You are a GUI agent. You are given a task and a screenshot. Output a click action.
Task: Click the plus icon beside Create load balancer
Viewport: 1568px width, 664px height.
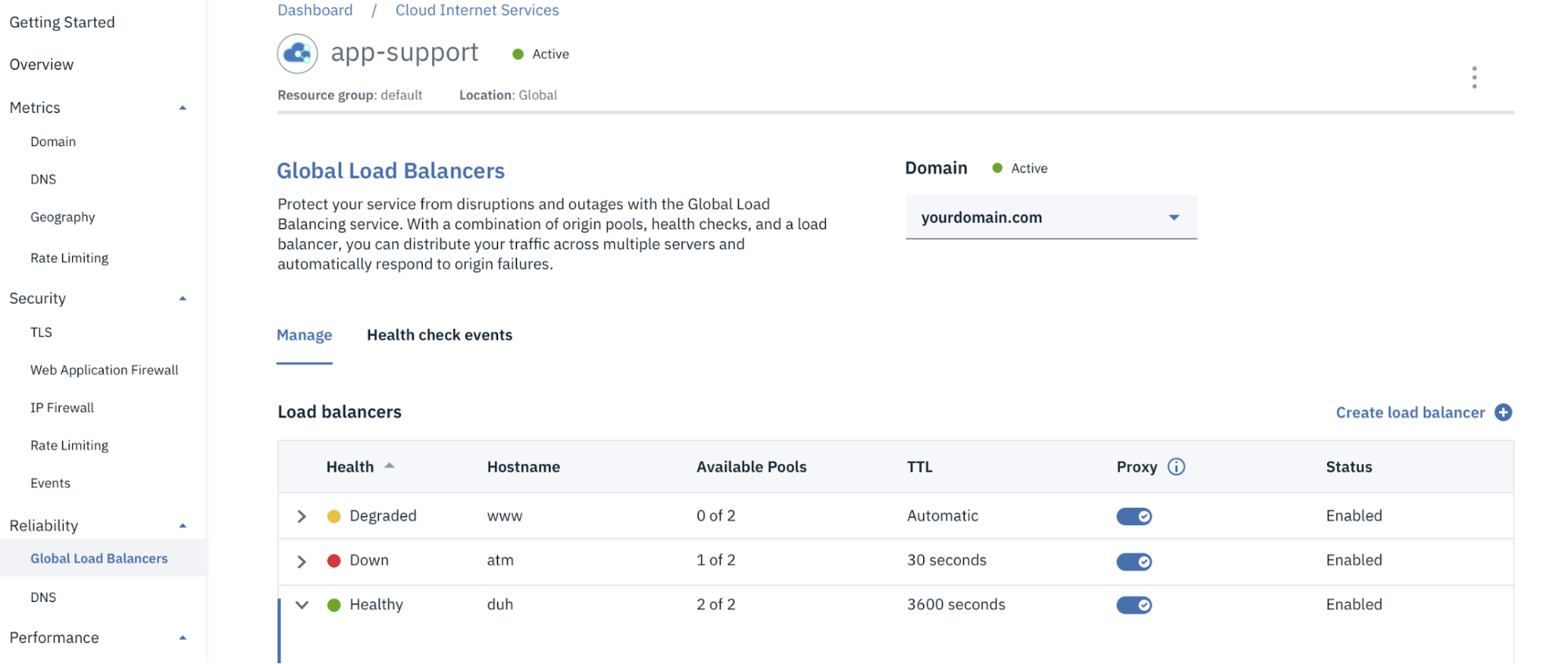coord(1503,413)
